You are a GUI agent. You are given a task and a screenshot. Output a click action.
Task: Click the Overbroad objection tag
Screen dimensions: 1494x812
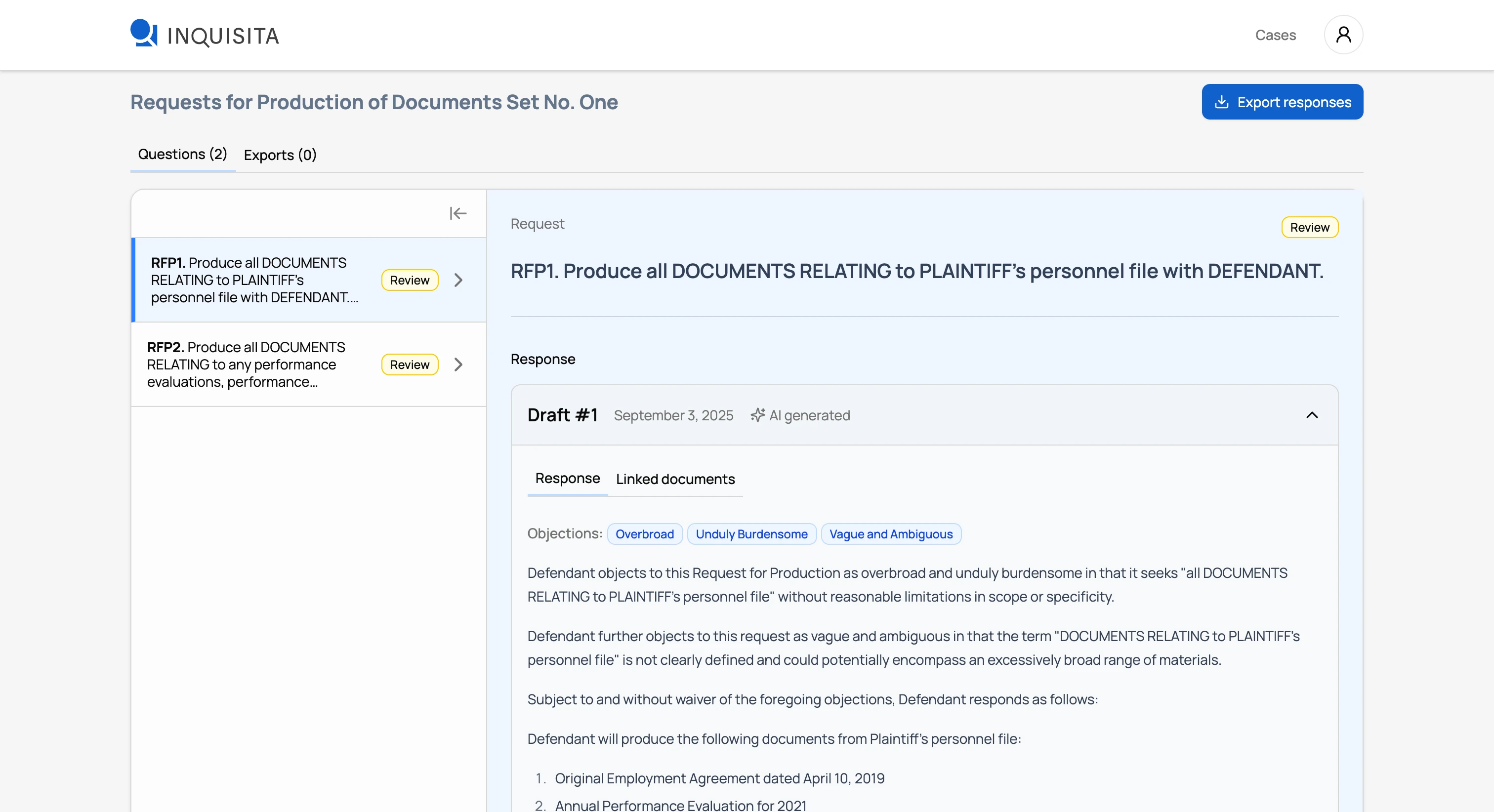click(644, 534)
